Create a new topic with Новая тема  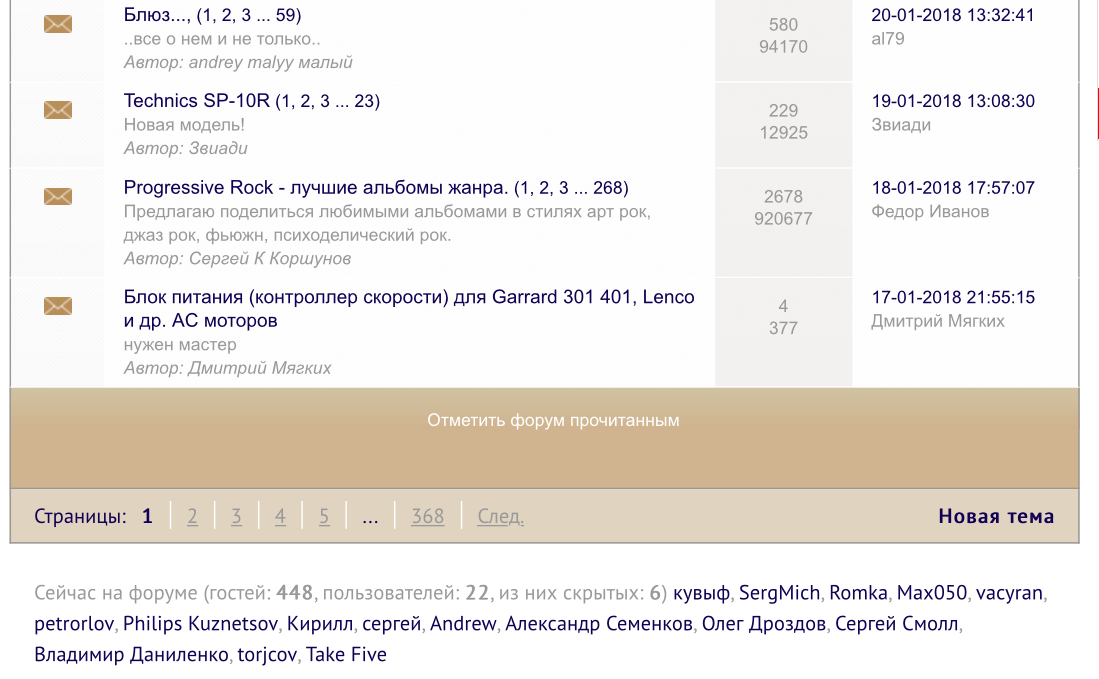[995, 517]
